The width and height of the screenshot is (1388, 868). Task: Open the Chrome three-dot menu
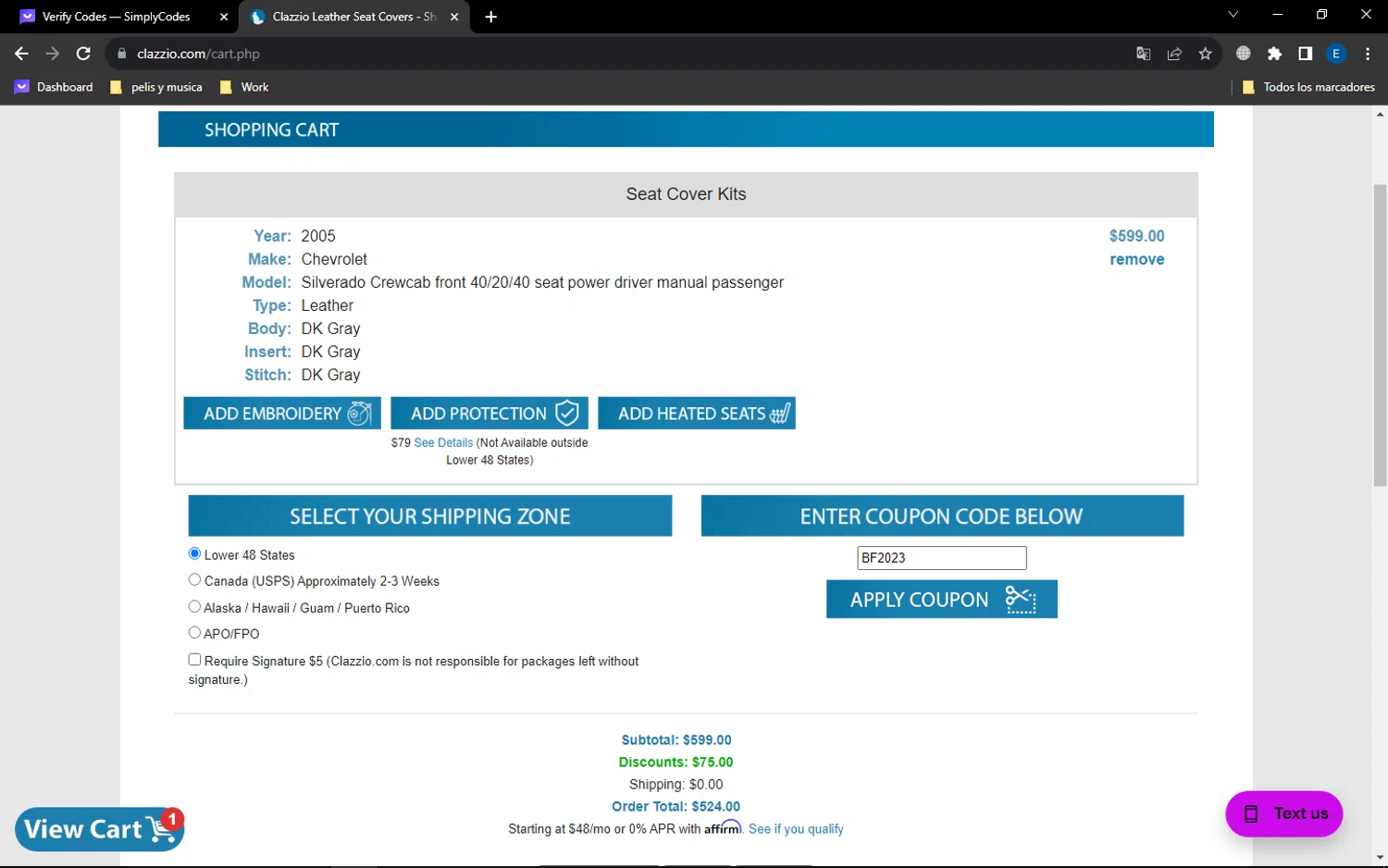coord(1368,54)
